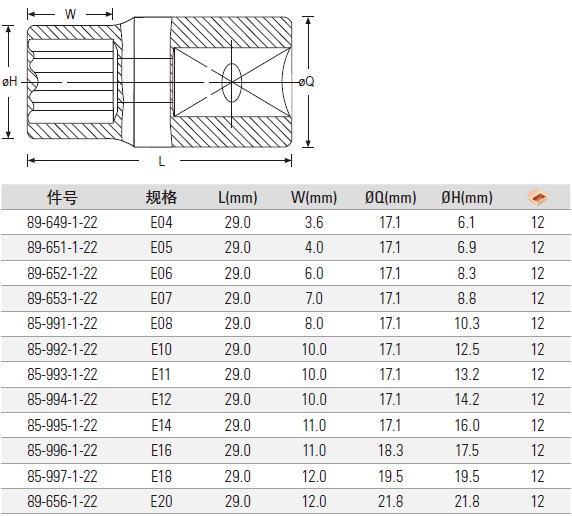Select part number 85-991-1-22
This screenshot has width=572, height=516.
pyautogui.click(x=62, y=324)
